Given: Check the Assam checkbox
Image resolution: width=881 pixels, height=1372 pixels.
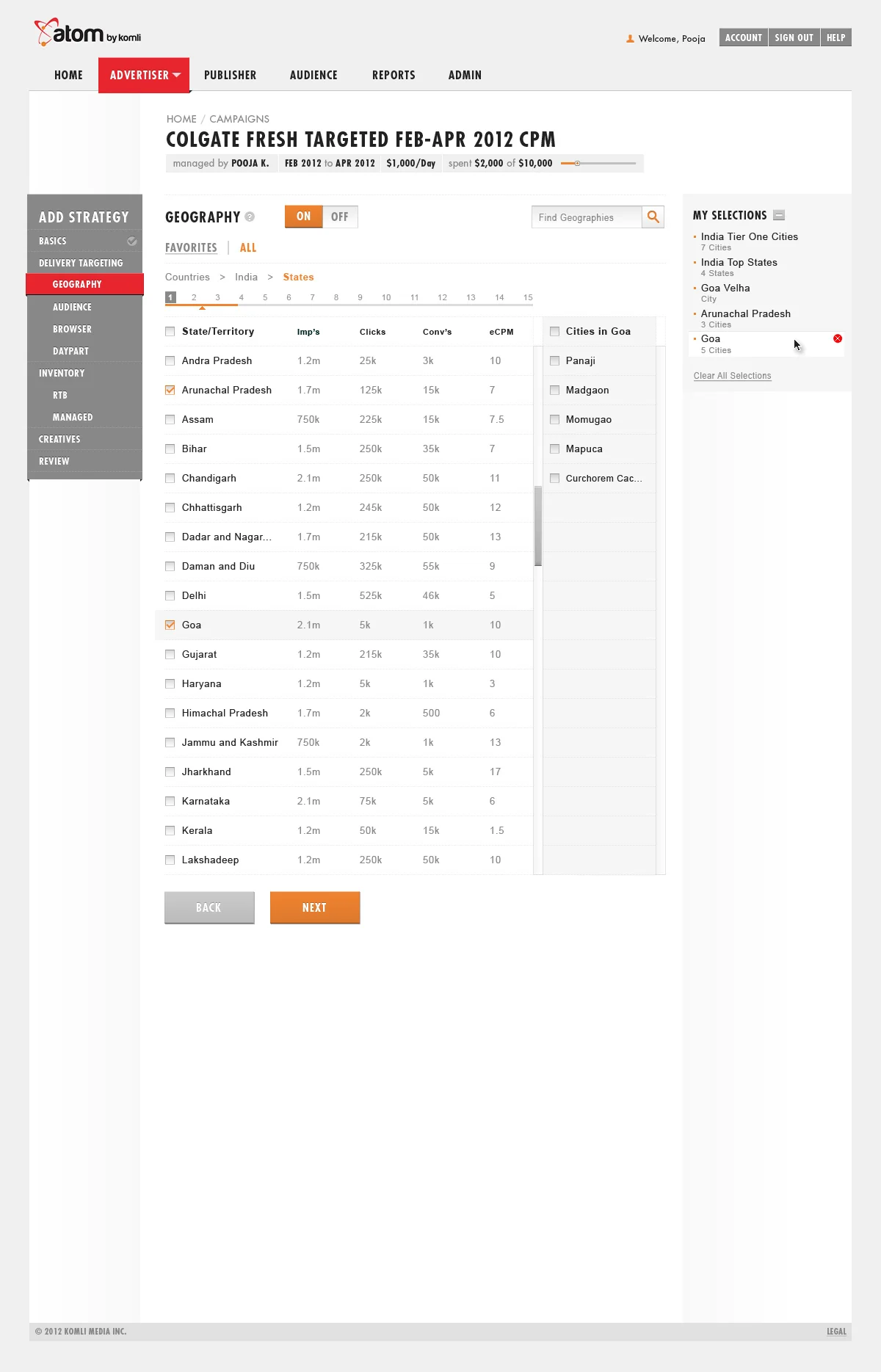Looking at the screenshot, I should click(x=170, y=419).
